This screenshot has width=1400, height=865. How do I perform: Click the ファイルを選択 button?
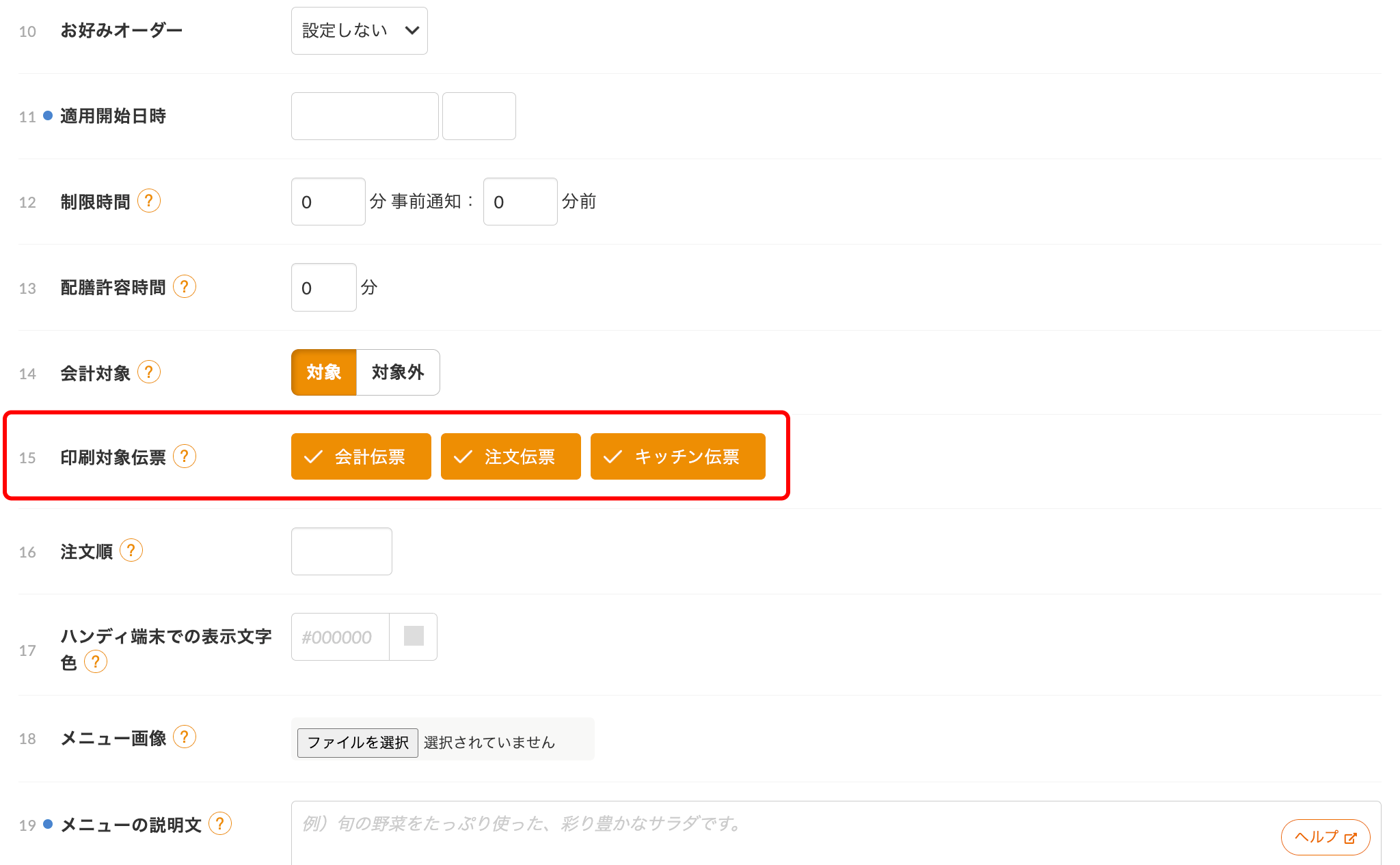pos(358,743)
